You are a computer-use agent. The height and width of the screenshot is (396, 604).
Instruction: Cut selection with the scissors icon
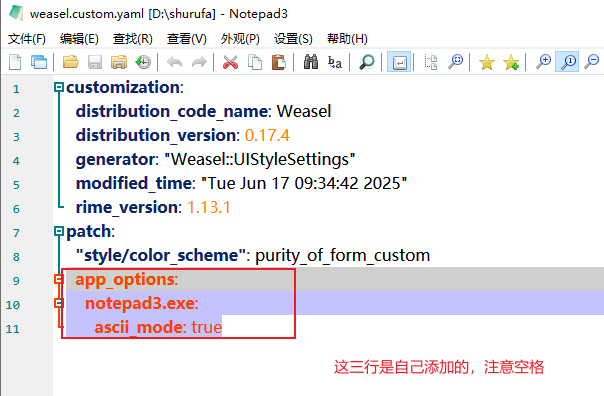coord(230,62)
